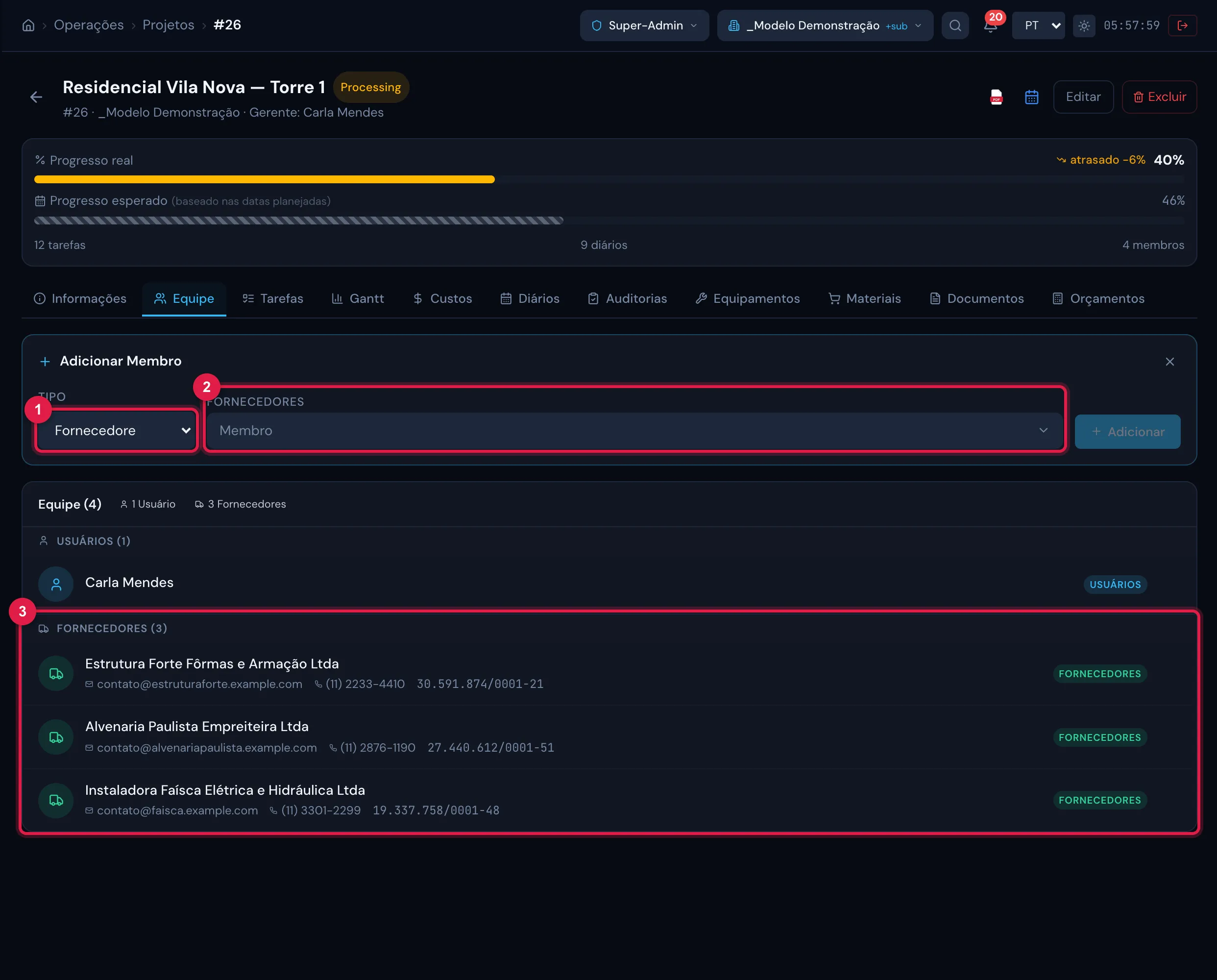Toggle the light/dark theme sun icon
1217x980 pixels.
1084,25
